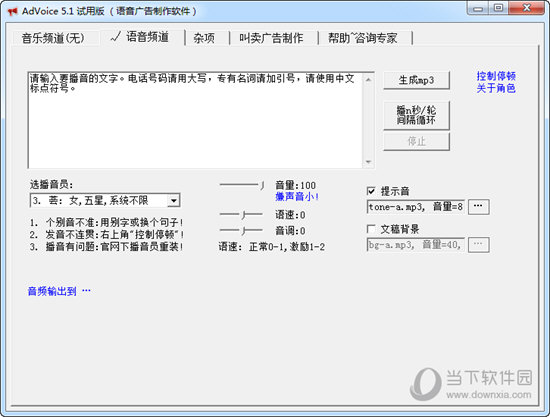
Task: Click the 选播音员: label
Action: click(51, 184)
